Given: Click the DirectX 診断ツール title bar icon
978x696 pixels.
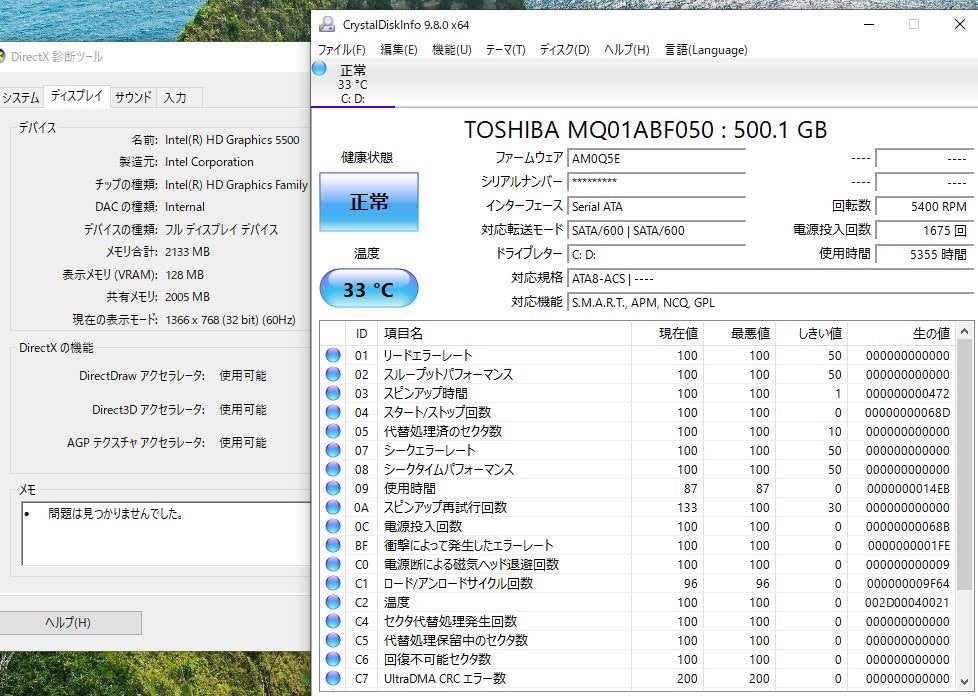Looking at the screenshot, I should tap(2, 56).
